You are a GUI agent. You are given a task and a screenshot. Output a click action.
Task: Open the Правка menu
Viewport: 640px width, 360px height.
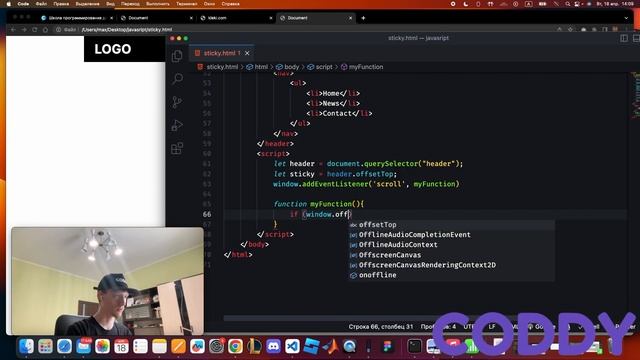click(61, 4)
